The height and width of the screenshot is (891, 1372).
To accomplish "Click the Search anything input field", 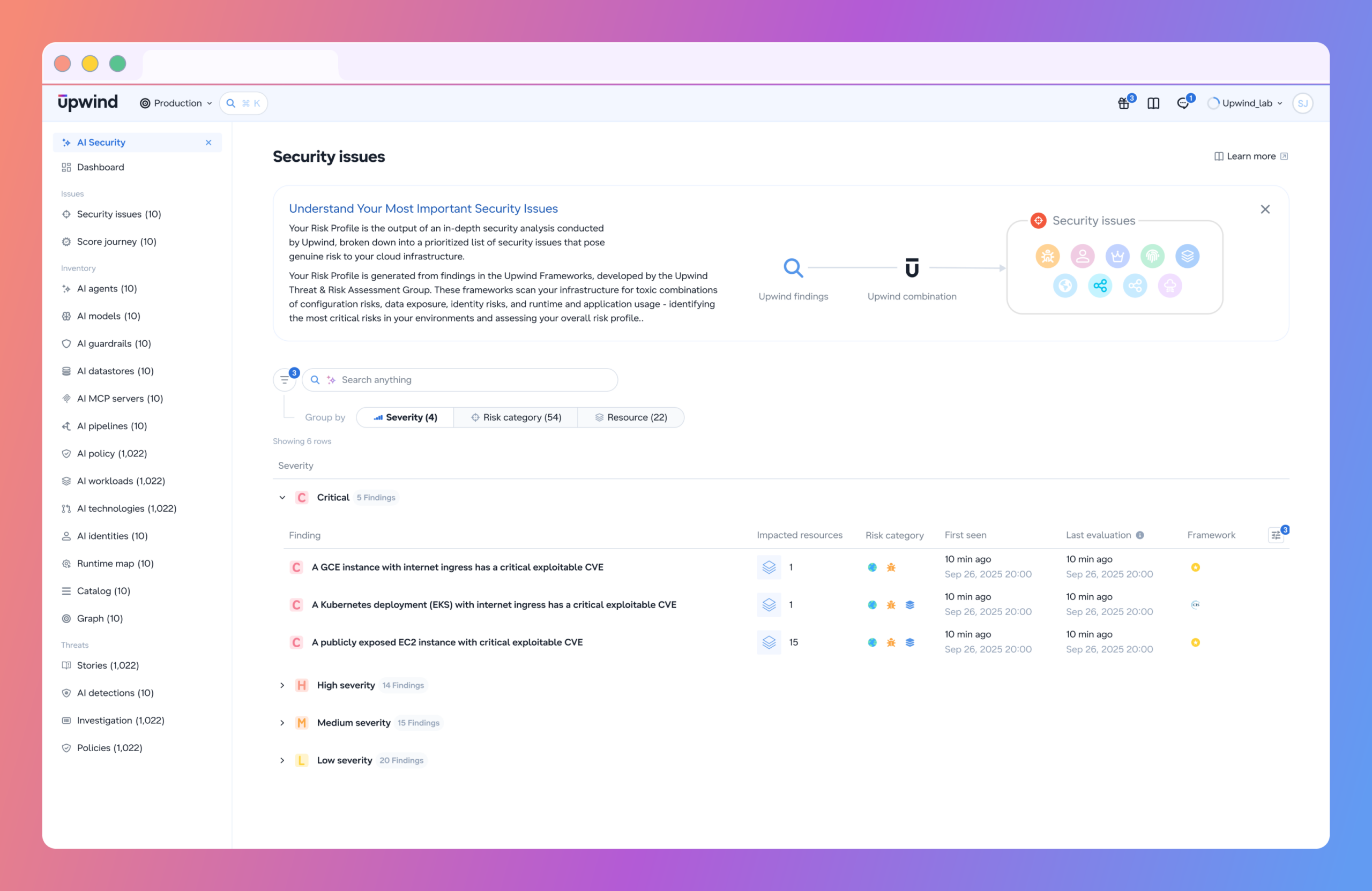I will 460,380.
